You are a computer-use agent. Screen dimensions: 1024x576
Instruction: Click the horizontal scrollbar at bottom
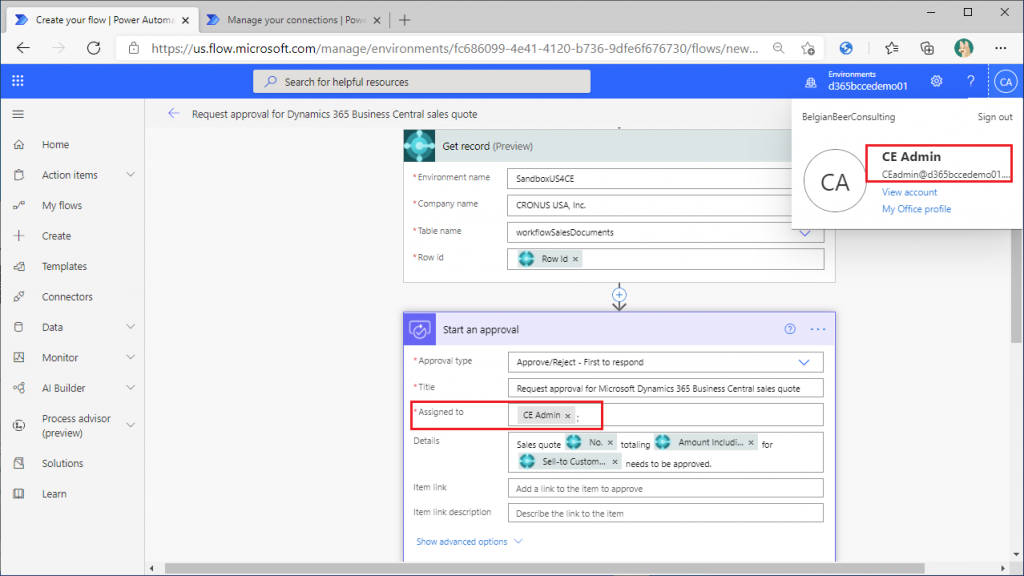(544, 569)
